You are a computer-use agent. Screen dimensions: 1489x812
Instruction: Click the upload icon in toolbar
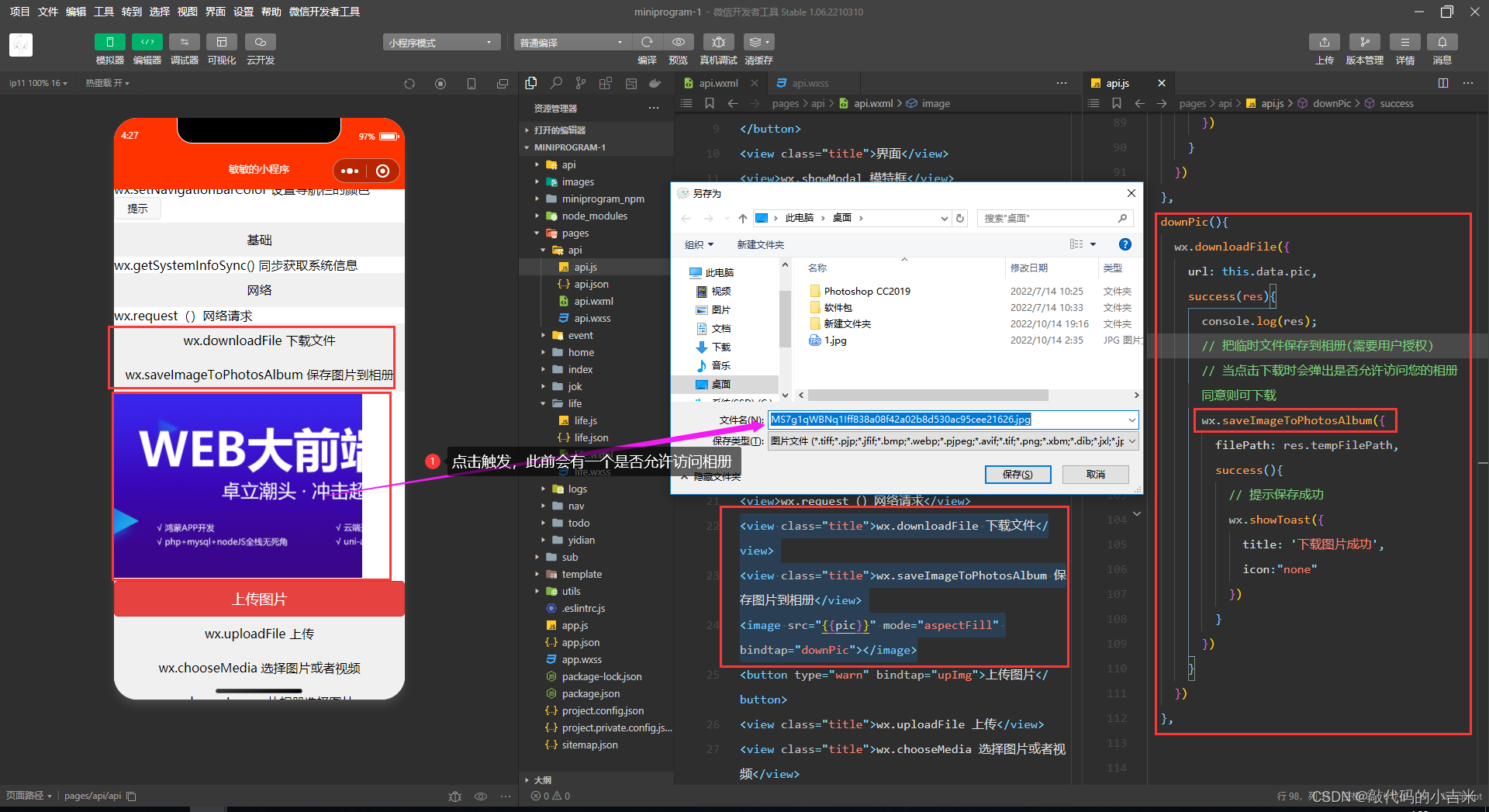tap(1325, 42)
